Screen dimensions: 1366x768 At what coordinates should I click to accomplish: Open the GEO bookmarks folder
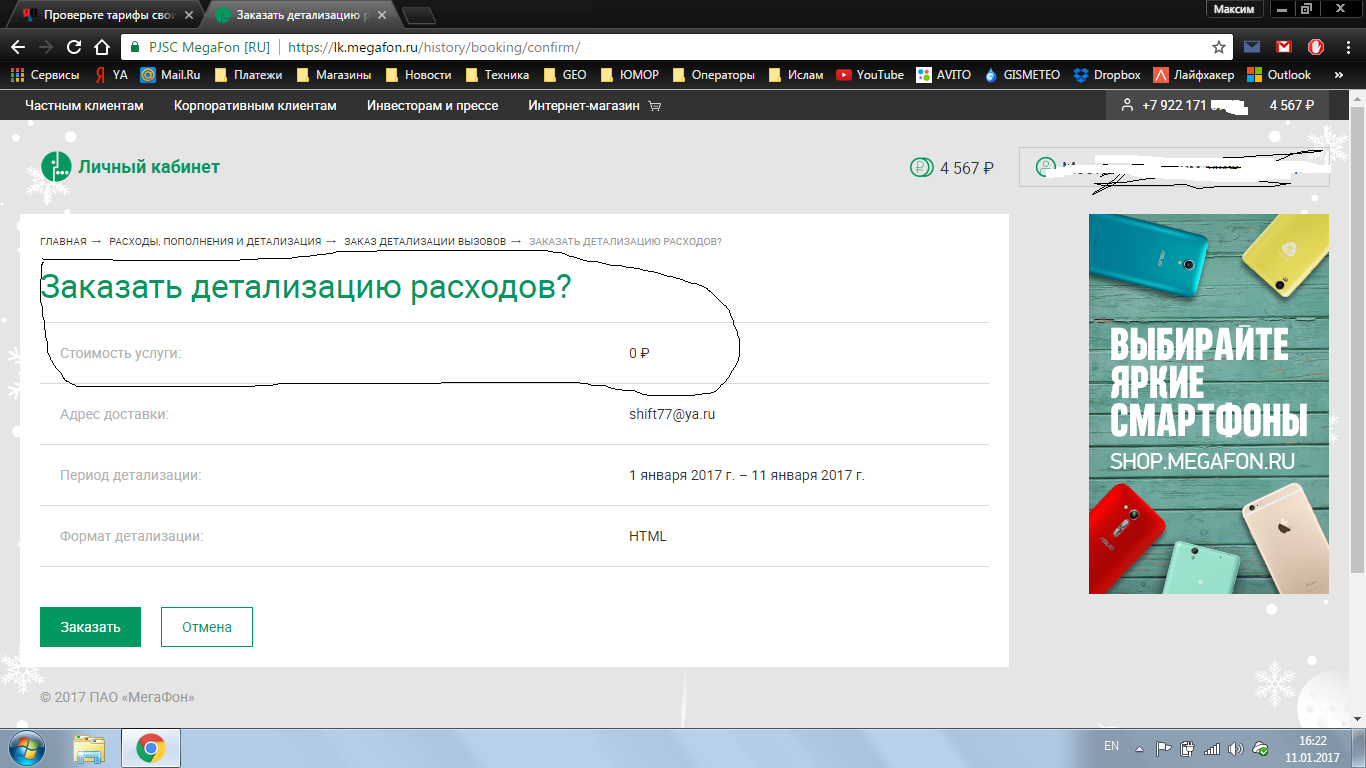tap(564, 75)
